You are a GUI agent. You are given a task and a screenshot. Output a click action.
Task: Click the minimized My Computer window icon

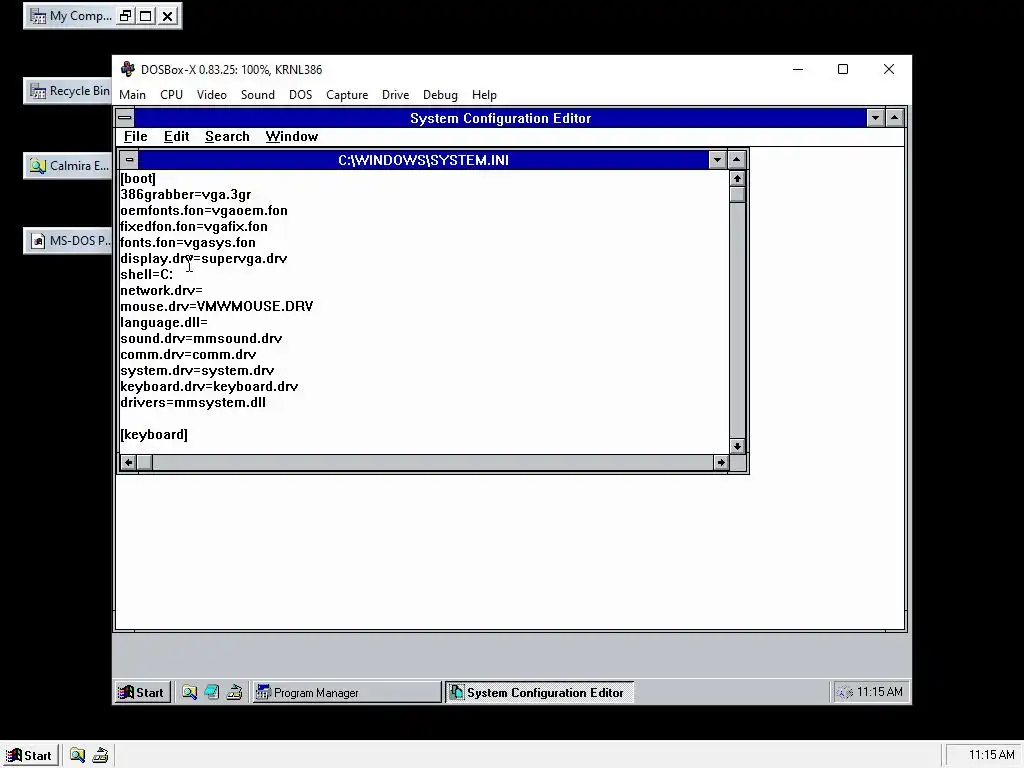pos(39,16)
